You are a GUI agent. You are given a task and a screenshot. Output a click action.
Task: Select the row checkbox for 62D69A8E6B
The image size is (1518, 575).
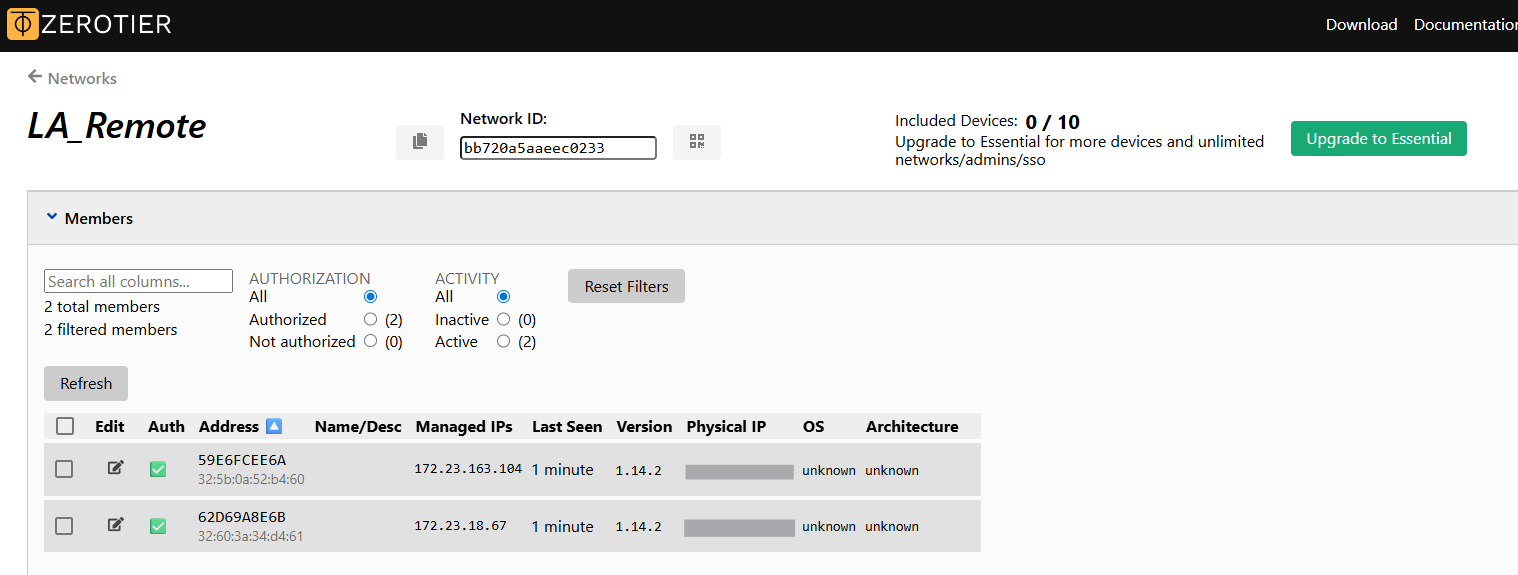pos(64,526)
